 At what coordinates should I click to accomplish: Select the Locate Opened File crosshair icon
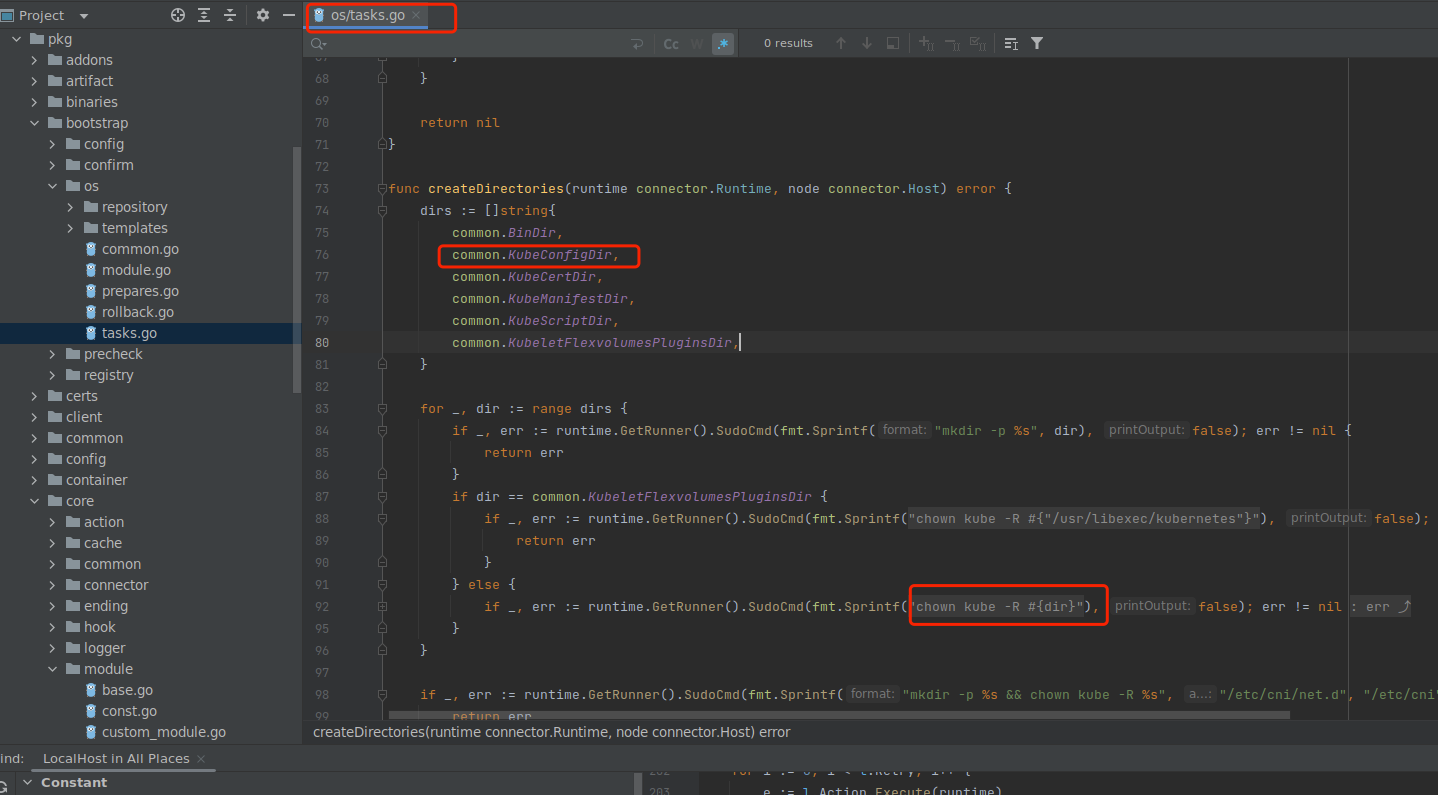point(178,15)
